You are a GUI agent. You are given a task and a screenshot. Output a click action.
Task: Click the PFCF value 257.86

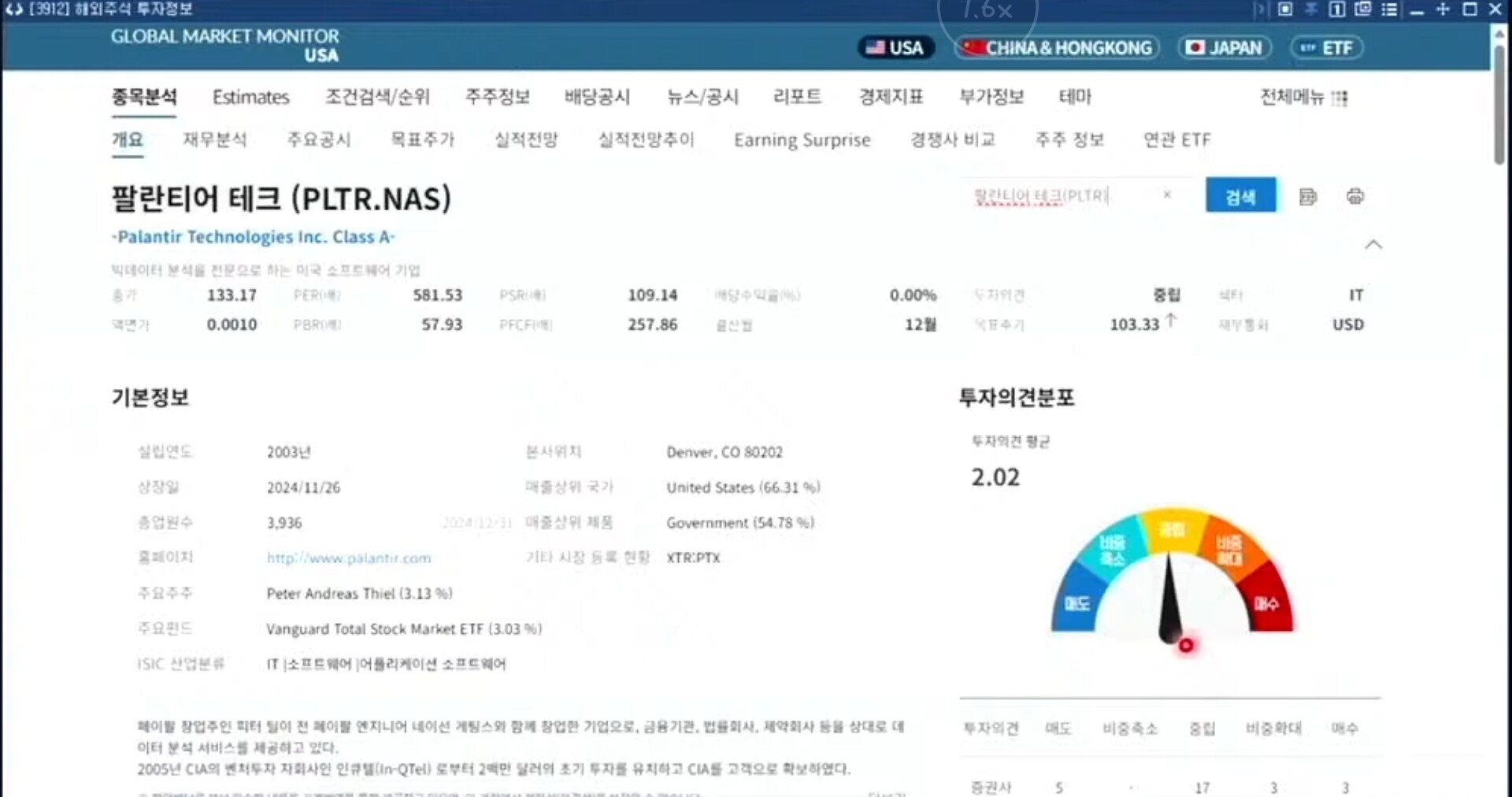tap(652, 324)
